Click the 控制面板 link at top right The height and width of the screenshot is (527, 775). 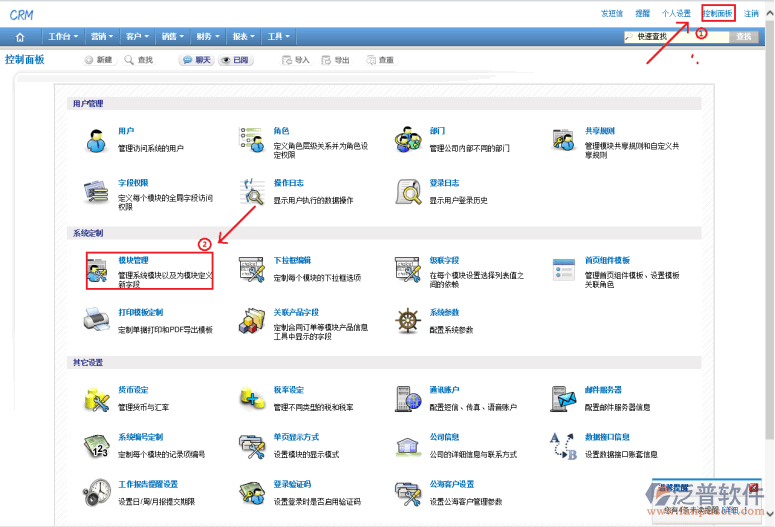pyautogui.click(x=718, y=13)
